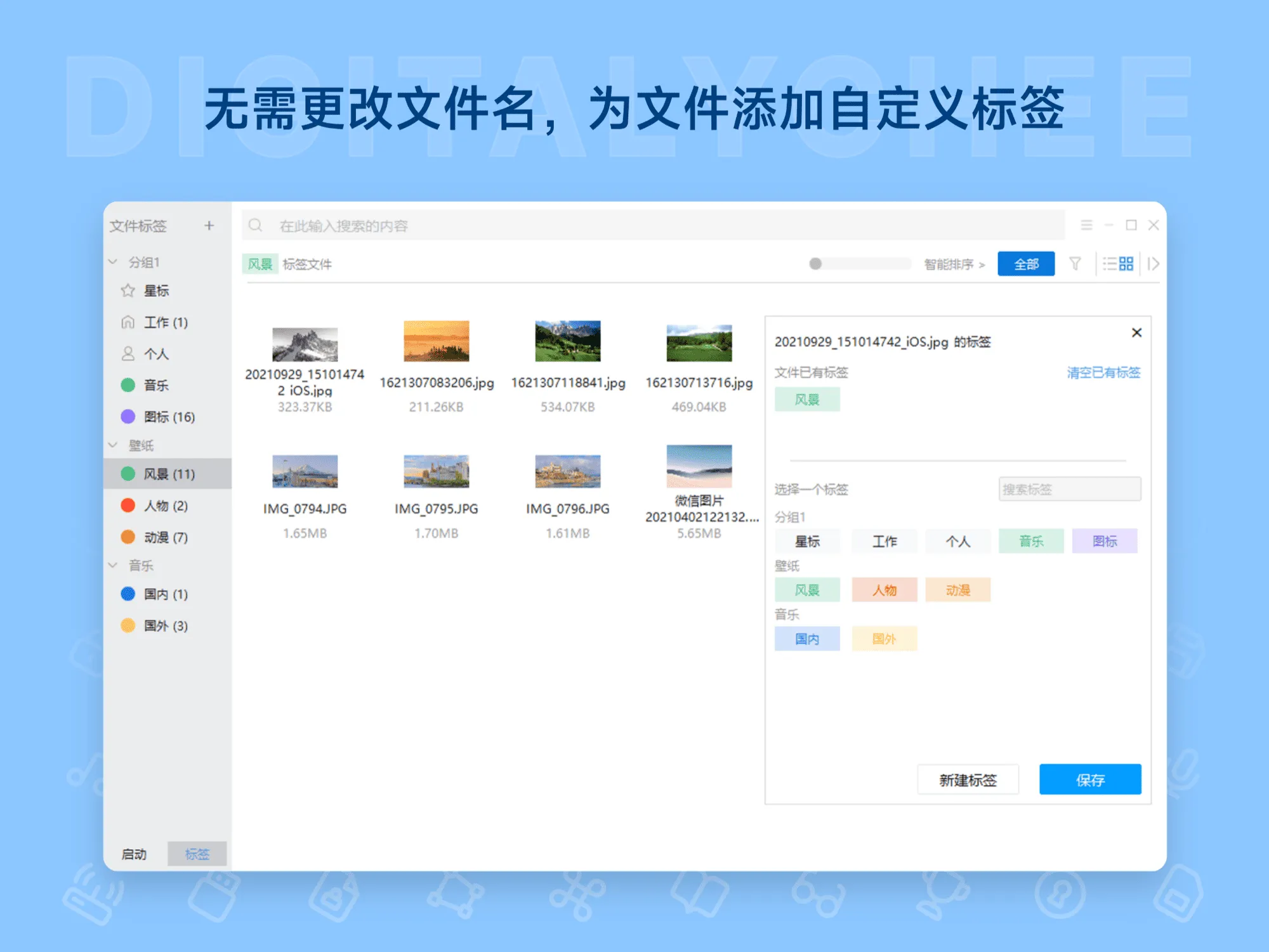Collapse the 壁纸 group
This screenshot has height=952, width=1269.
point(113,445)
